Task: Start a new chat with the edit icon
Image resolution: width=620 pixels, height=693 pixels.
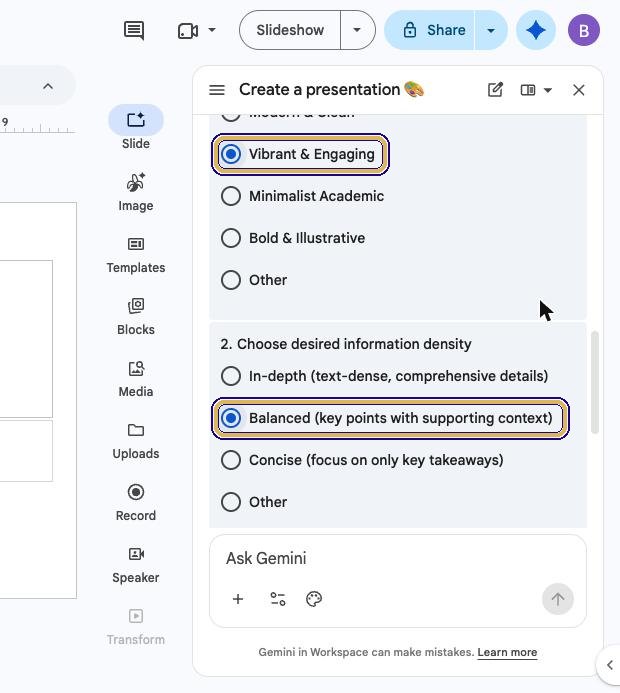Action: (x=495, y=90)
